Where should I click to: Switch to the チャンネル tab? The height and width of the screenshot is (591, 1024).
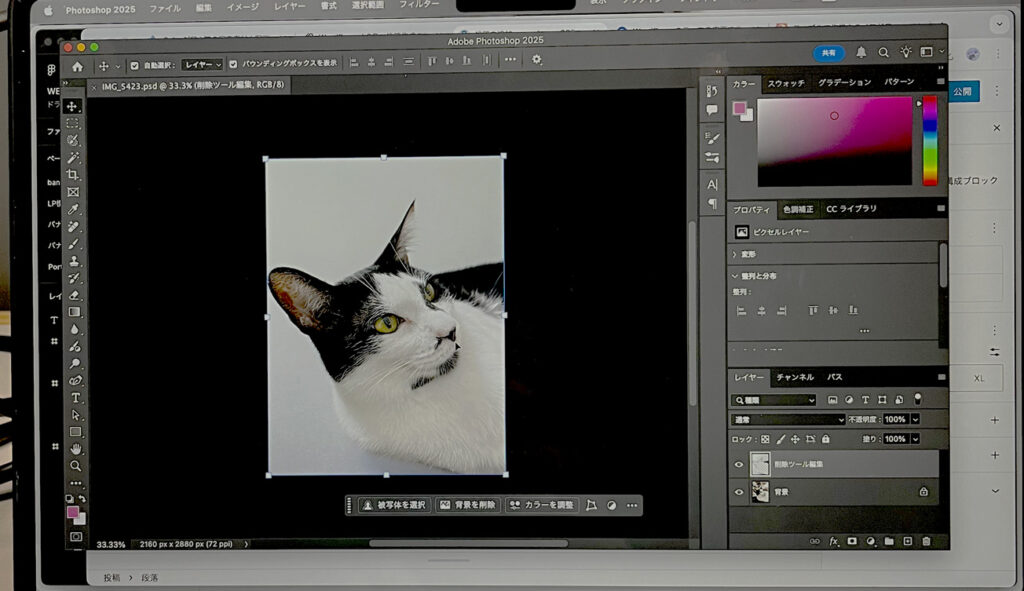click(795, 377)
